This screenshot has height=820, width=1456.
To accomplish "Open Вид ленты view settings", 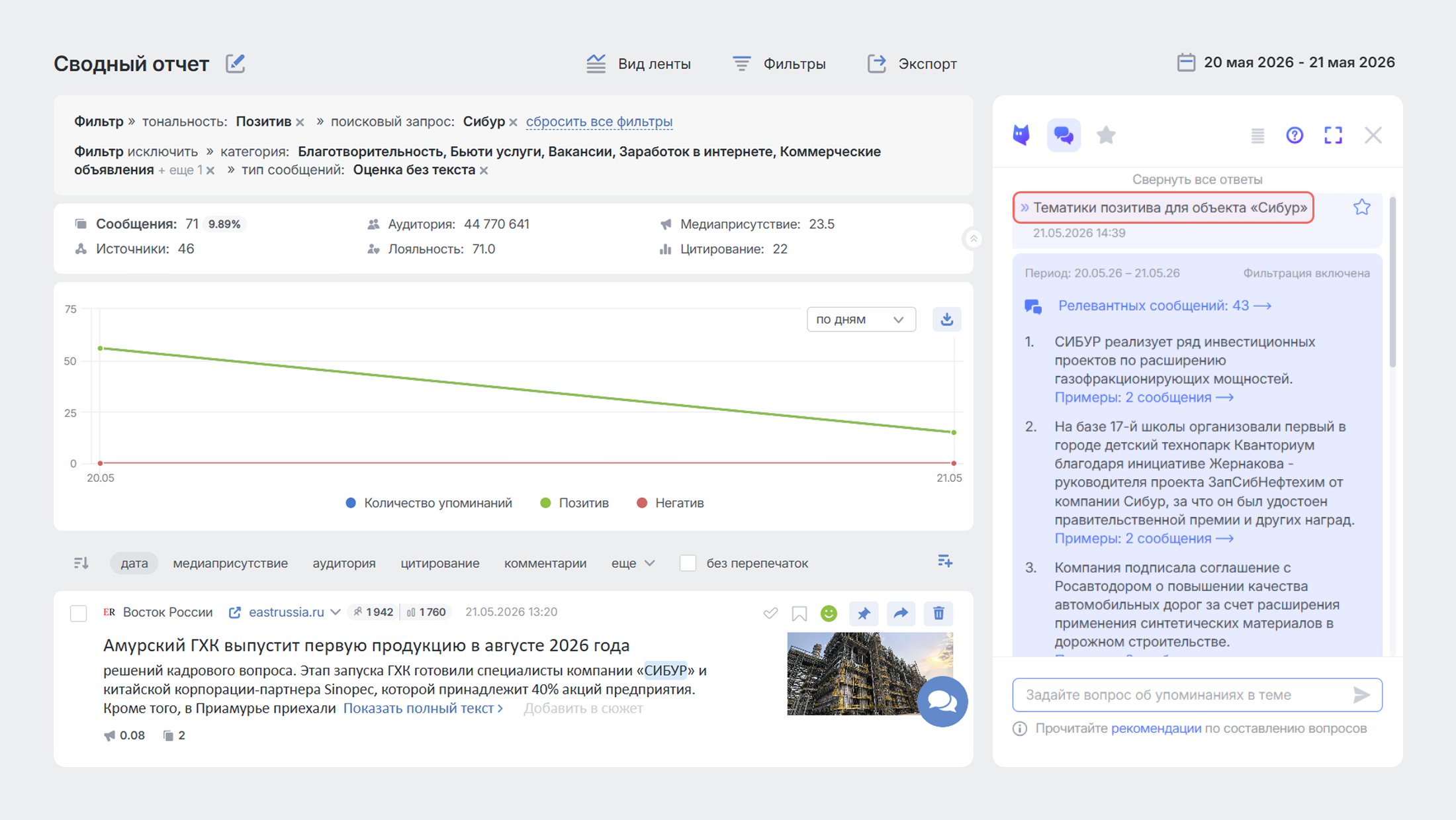I will pos(638,64).
